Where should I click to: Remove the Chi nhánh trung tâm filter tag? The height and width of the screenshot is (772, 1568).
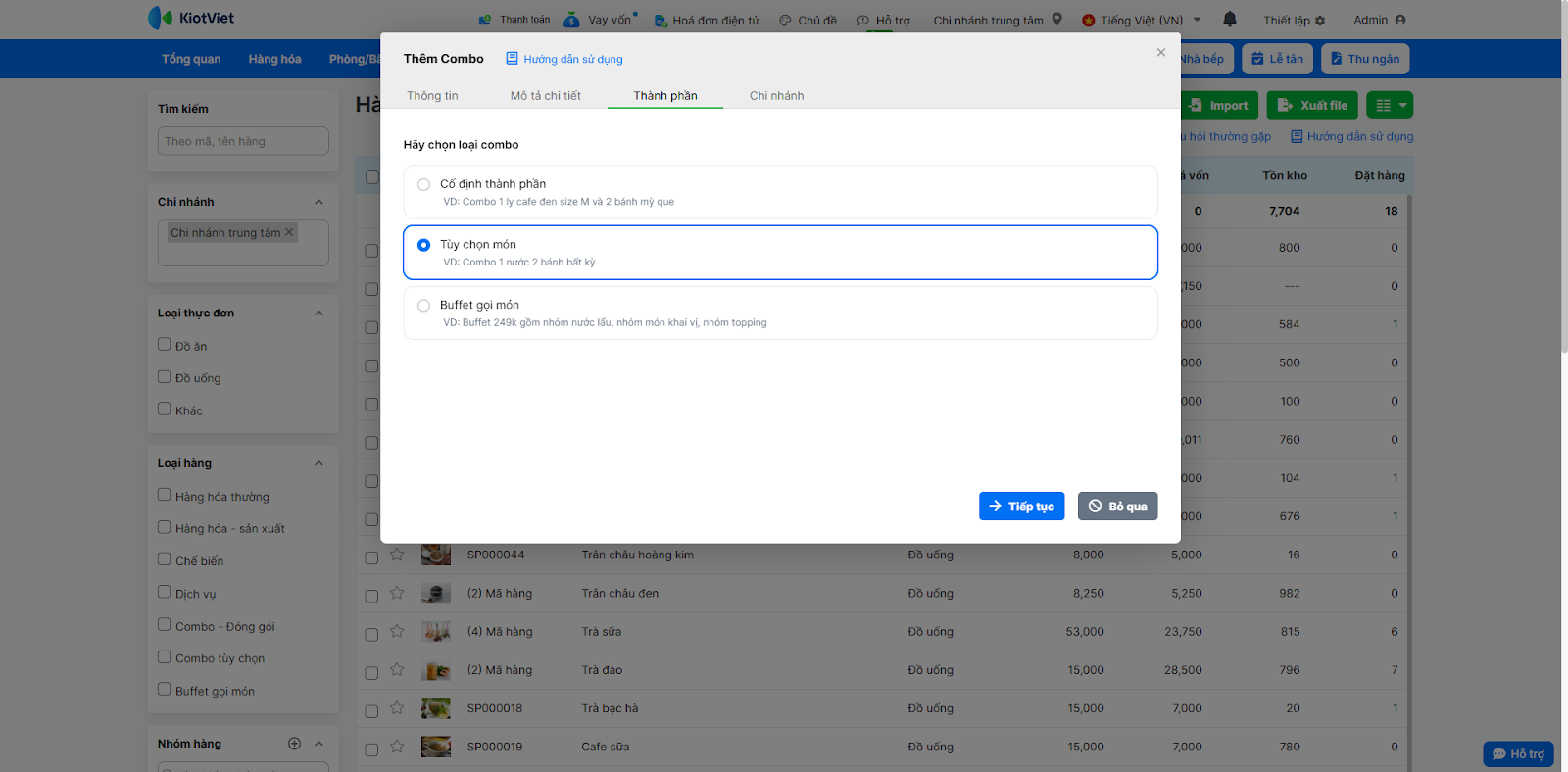pos(289,232)
